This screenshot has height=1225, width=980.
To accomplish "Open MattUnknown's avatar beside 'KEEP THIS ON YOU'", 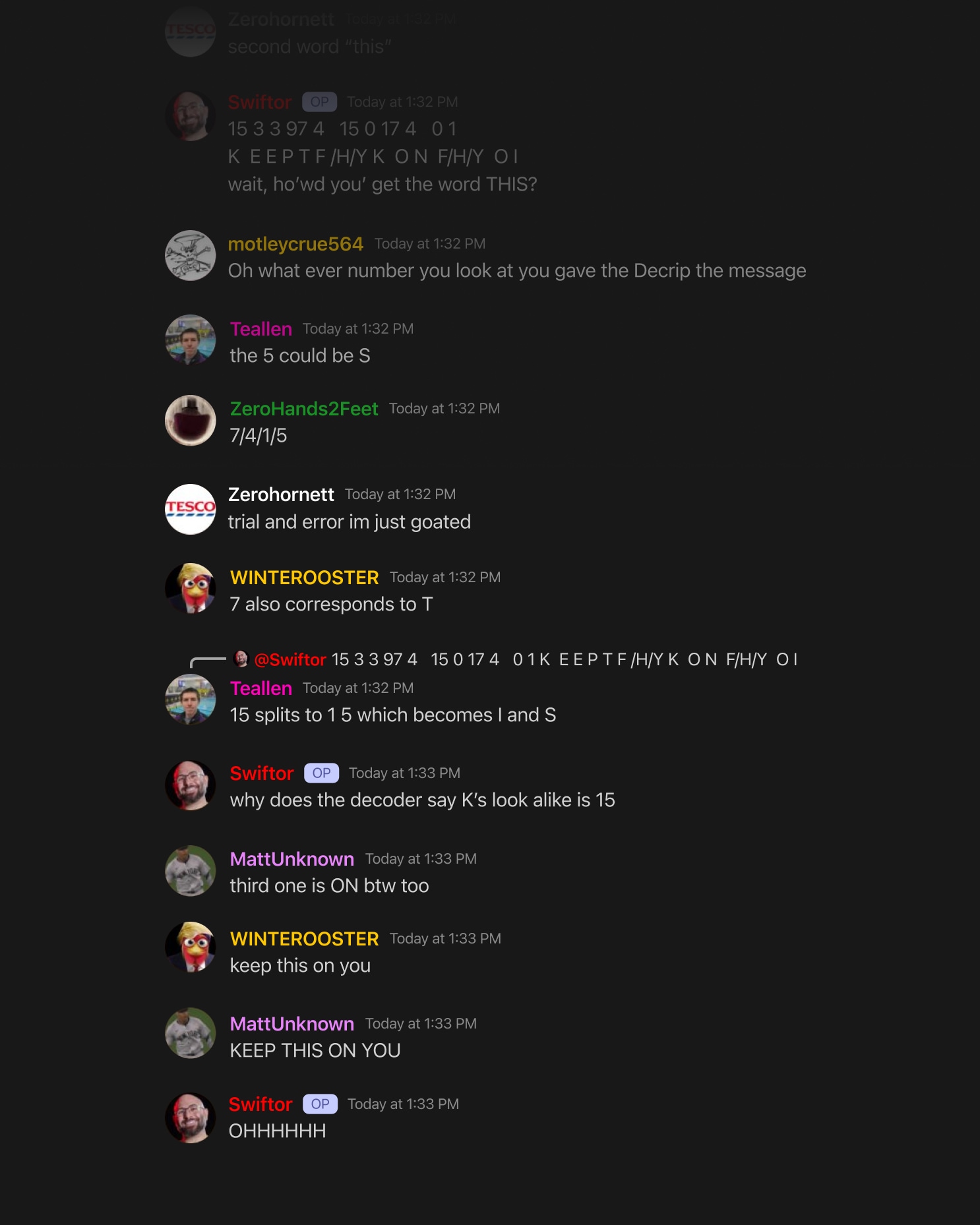I will [190, 1032].
